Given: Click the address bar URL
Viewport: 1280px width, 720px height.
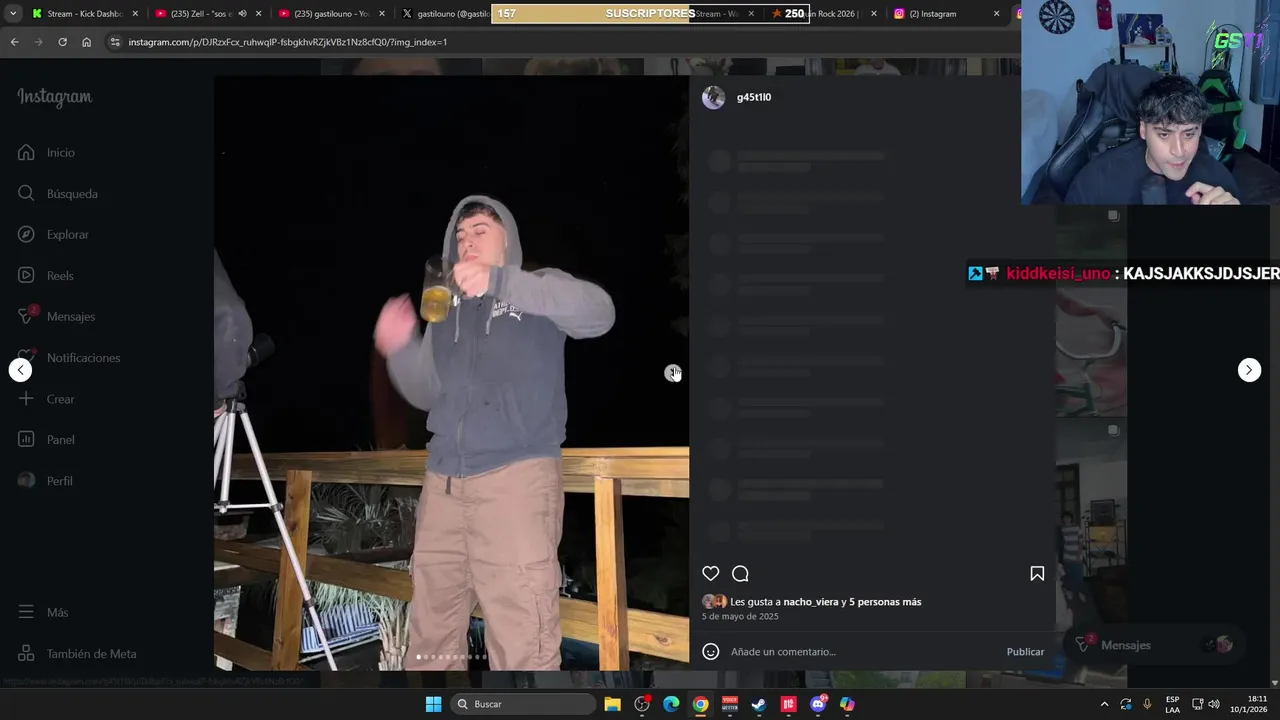Looking at the screenshot, I should point(288,42).
